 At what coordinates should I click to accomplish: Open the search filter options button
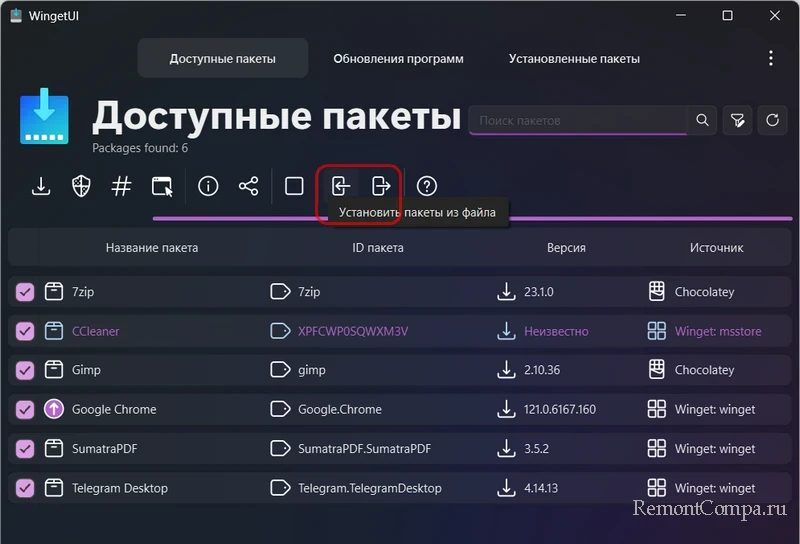pyautogui.click(x=737, y=120)
